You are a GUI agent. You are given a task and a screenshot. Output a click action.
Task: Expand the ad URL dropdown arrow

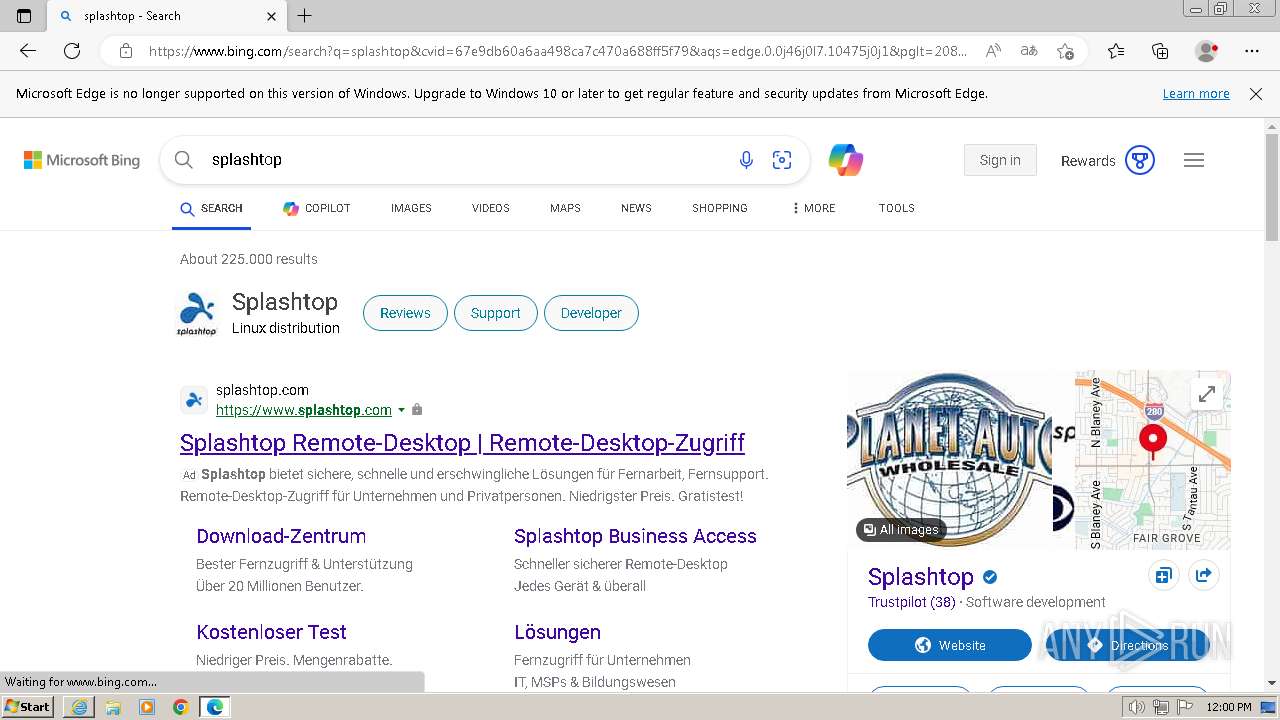402,410
